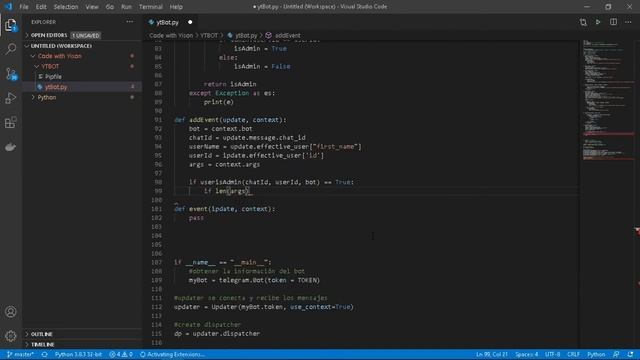Open the View menu

tap(92, 7)
